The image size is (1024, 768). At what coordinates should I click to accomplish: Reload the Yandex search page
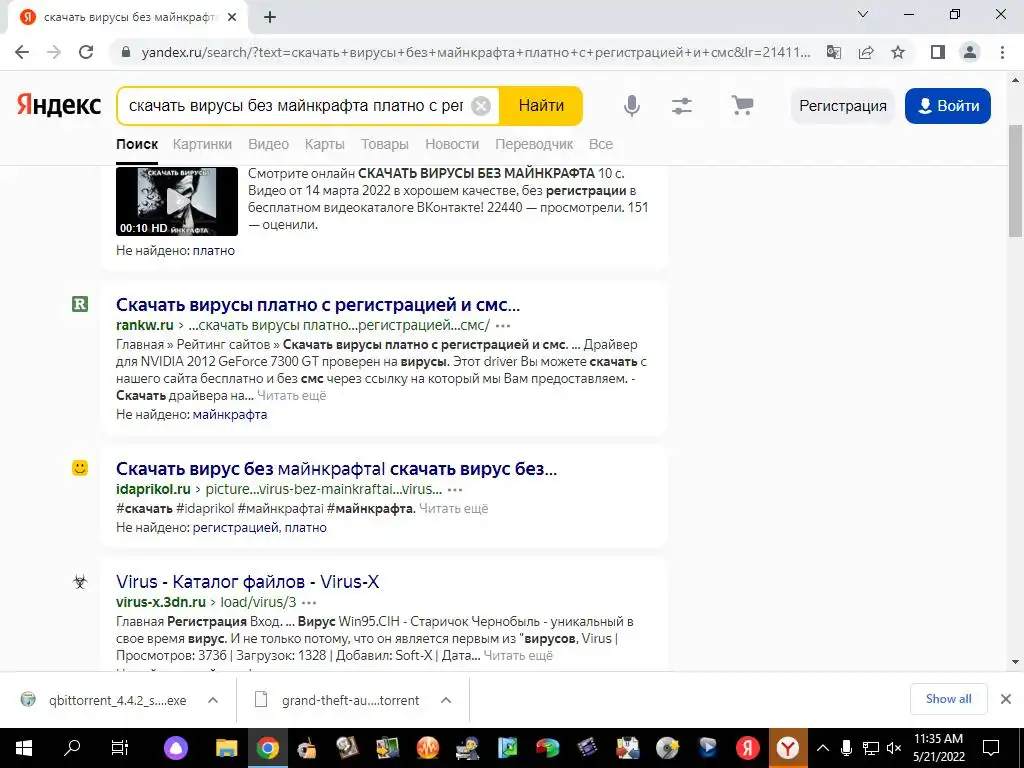point(86,52)
